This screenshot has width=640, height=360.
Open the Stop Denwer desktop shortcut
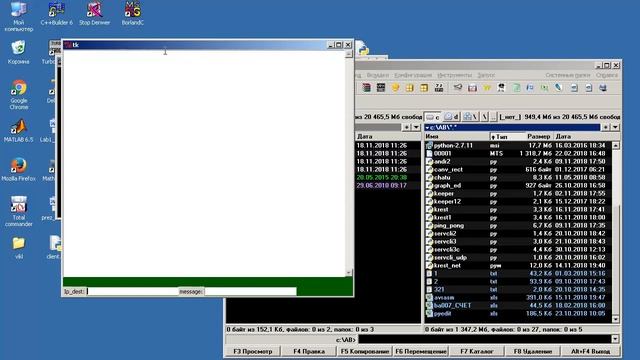94,14
